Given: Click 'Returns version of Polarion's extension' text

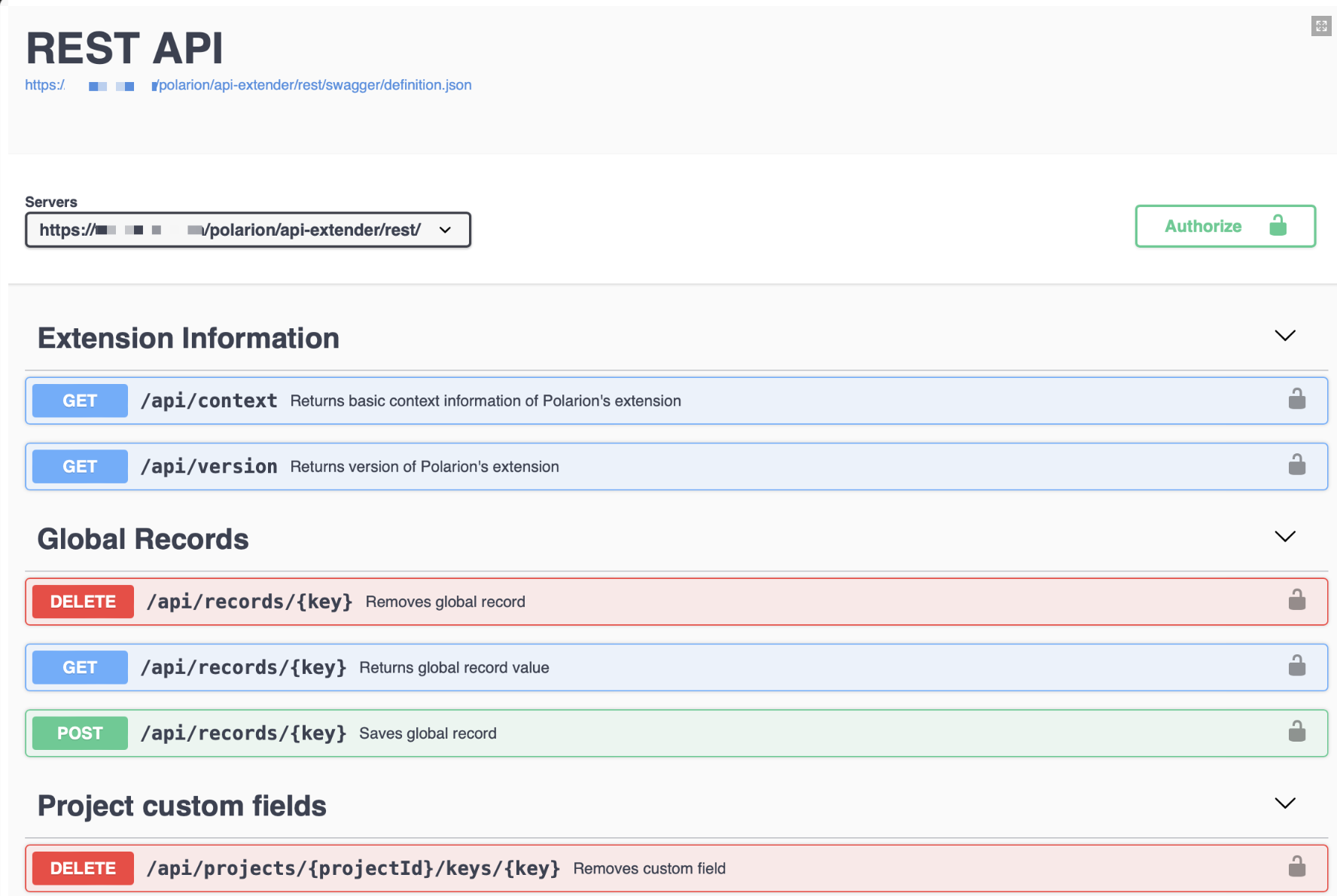Looking at the screenshot, I should (x=425, y=466).
